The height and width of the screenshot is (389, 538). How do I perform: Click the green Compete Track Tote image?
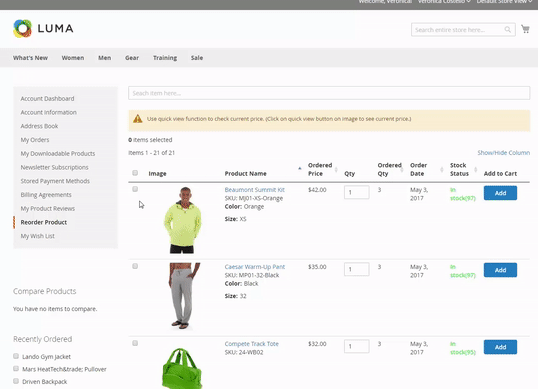tap(182, 368)
